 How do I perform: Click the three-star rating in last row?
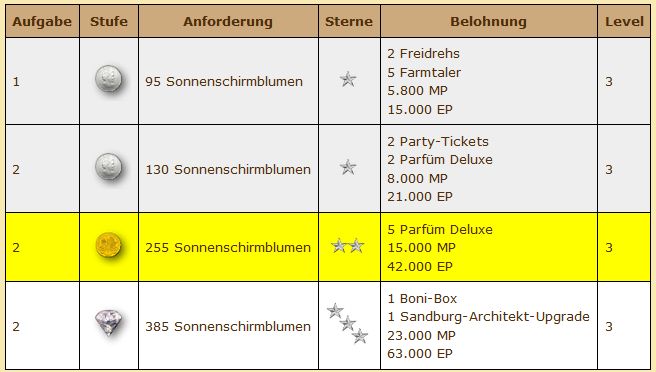pos(347,323)
